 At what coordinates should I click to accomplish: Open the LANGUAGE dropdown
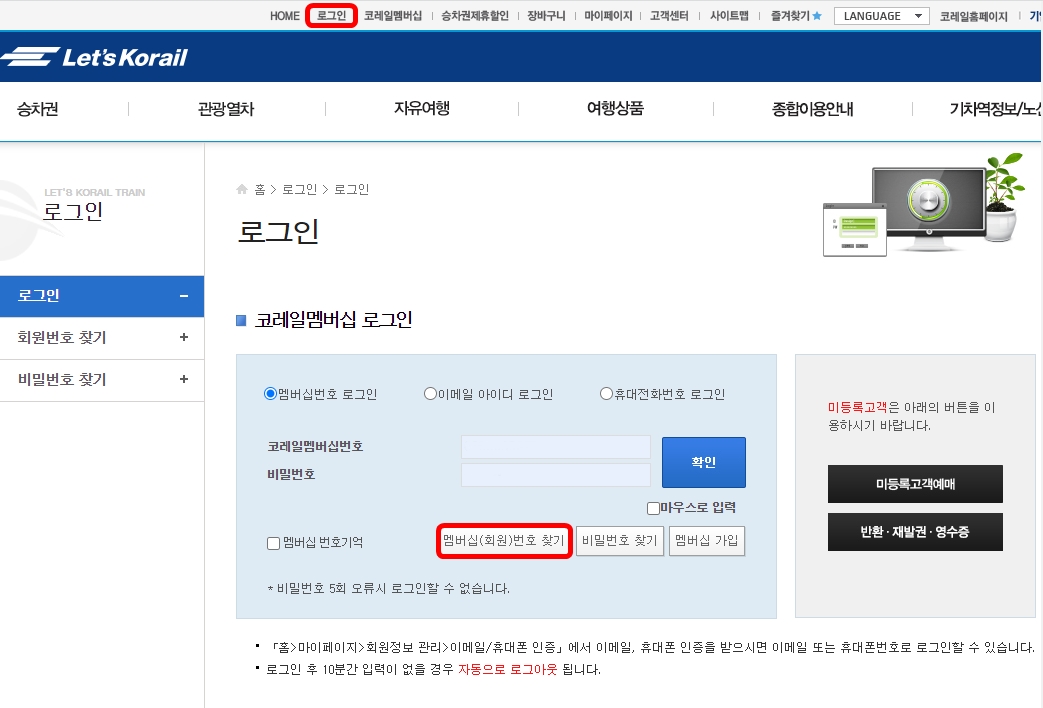coord(880,15)
